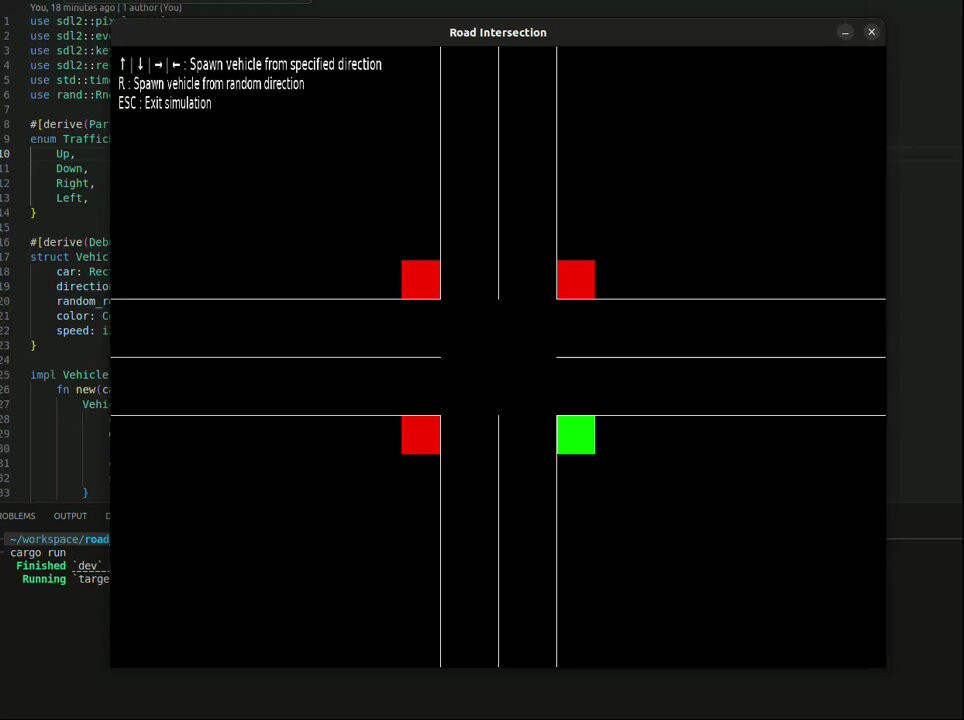964x720 pixels.
Task: Click the 'ESC : Exit simulation' line
Action: tap(165, 103)
